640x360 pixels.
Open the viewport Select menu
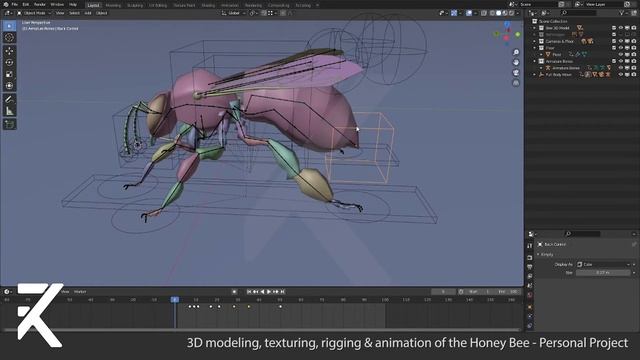[x=74, y=13]
